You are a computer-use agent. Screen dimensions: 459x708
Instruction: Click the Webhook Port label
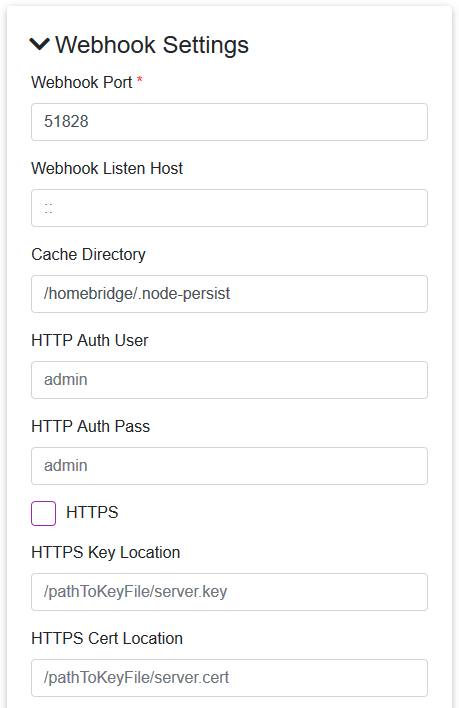pos(82,83)
